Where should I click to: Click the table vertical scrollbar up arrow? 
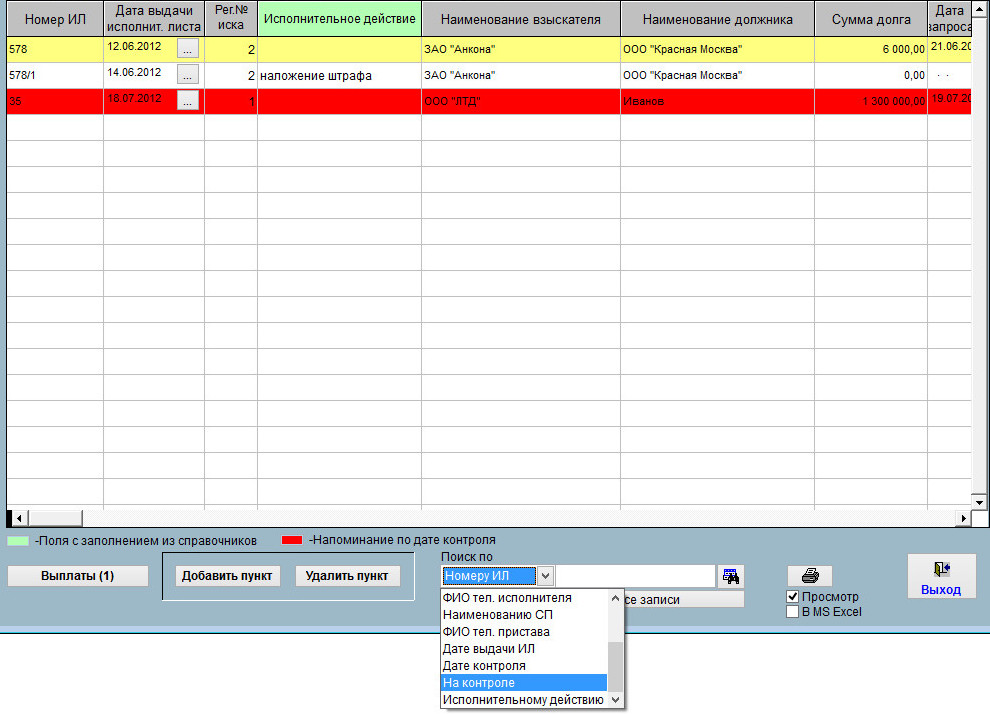coord(979,10)
